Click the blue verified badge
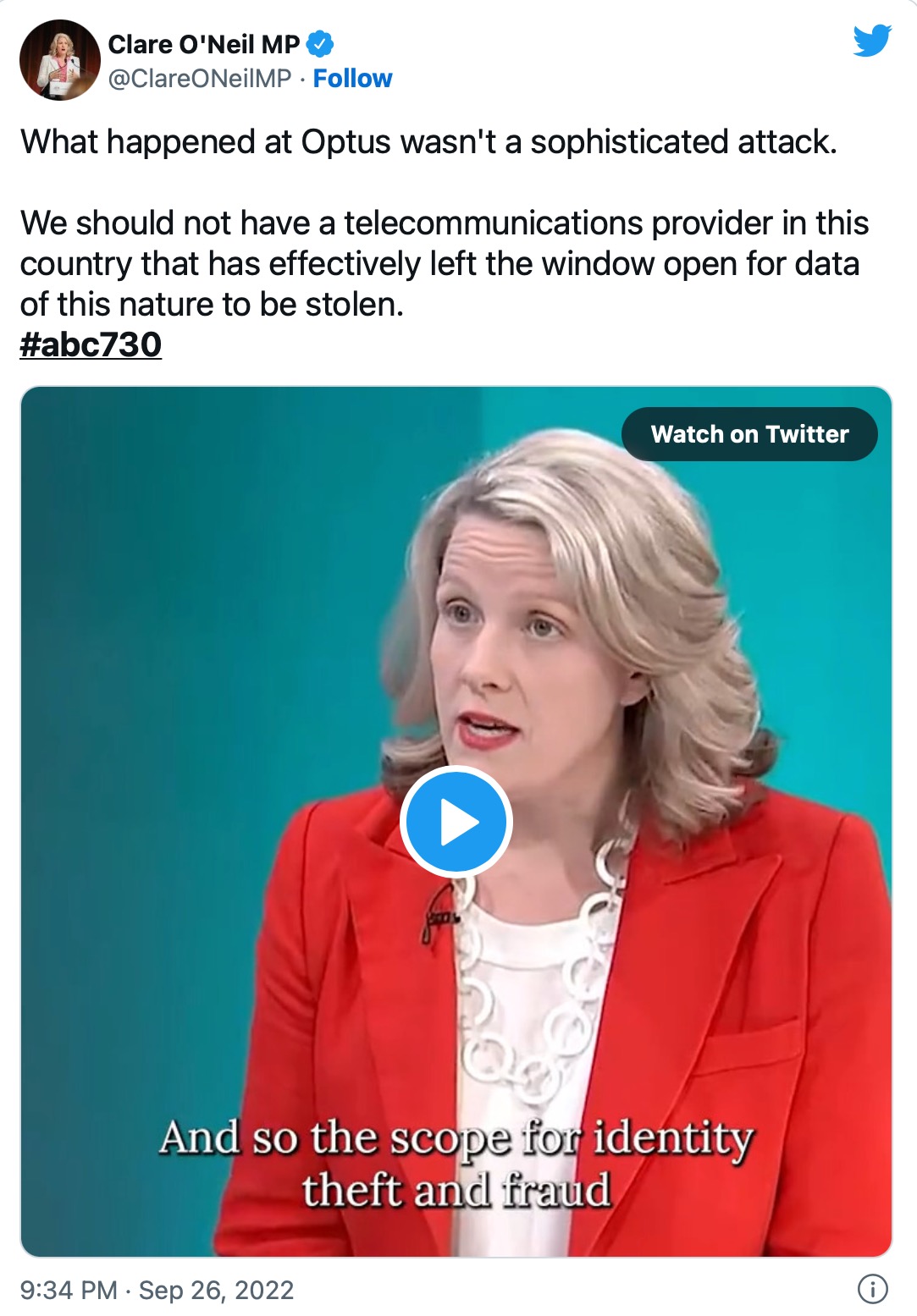 click(x=320, y=44)
